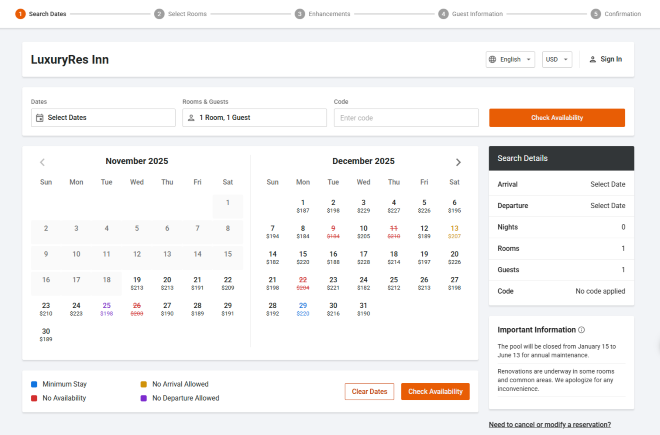660x435 pixels.
Task: Select blue December 29 minimum stay date
Action: pos(303,309)
